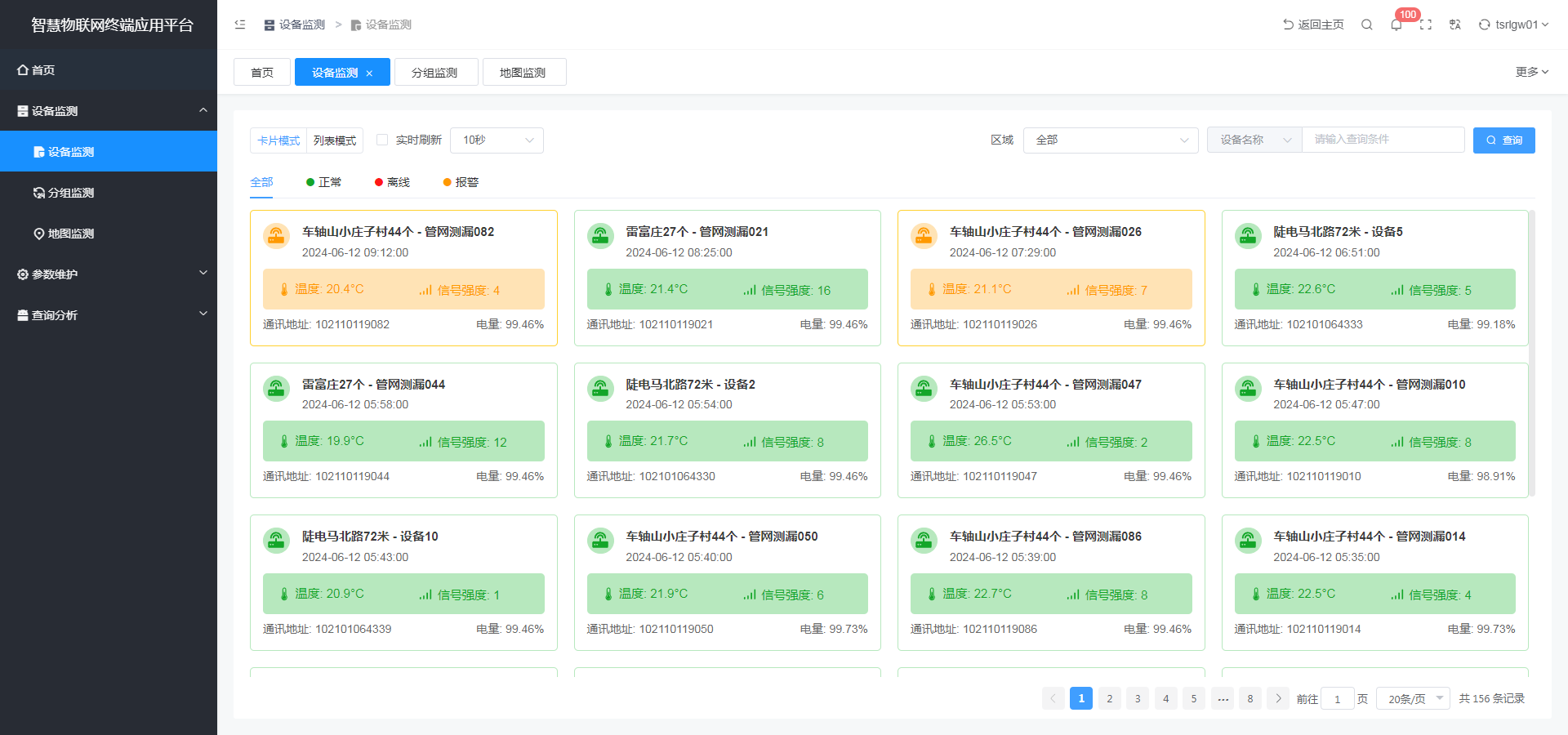Click device icon of 管网测漏082 card
The height and width of the screenshot is (735, 1568).
[x=277, y=236]
